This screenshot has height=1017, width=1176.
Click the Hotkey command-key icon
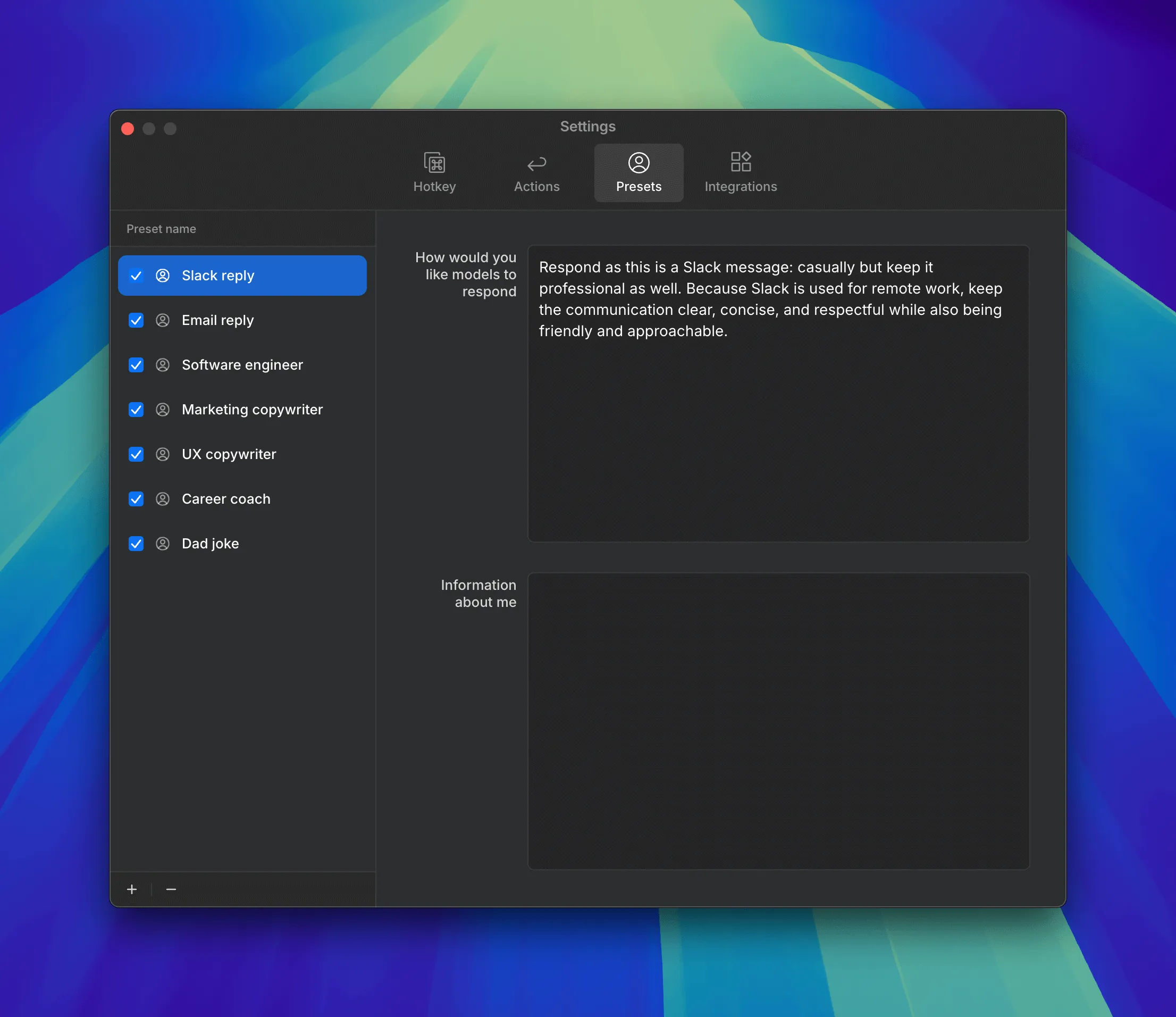click(434, 163)
